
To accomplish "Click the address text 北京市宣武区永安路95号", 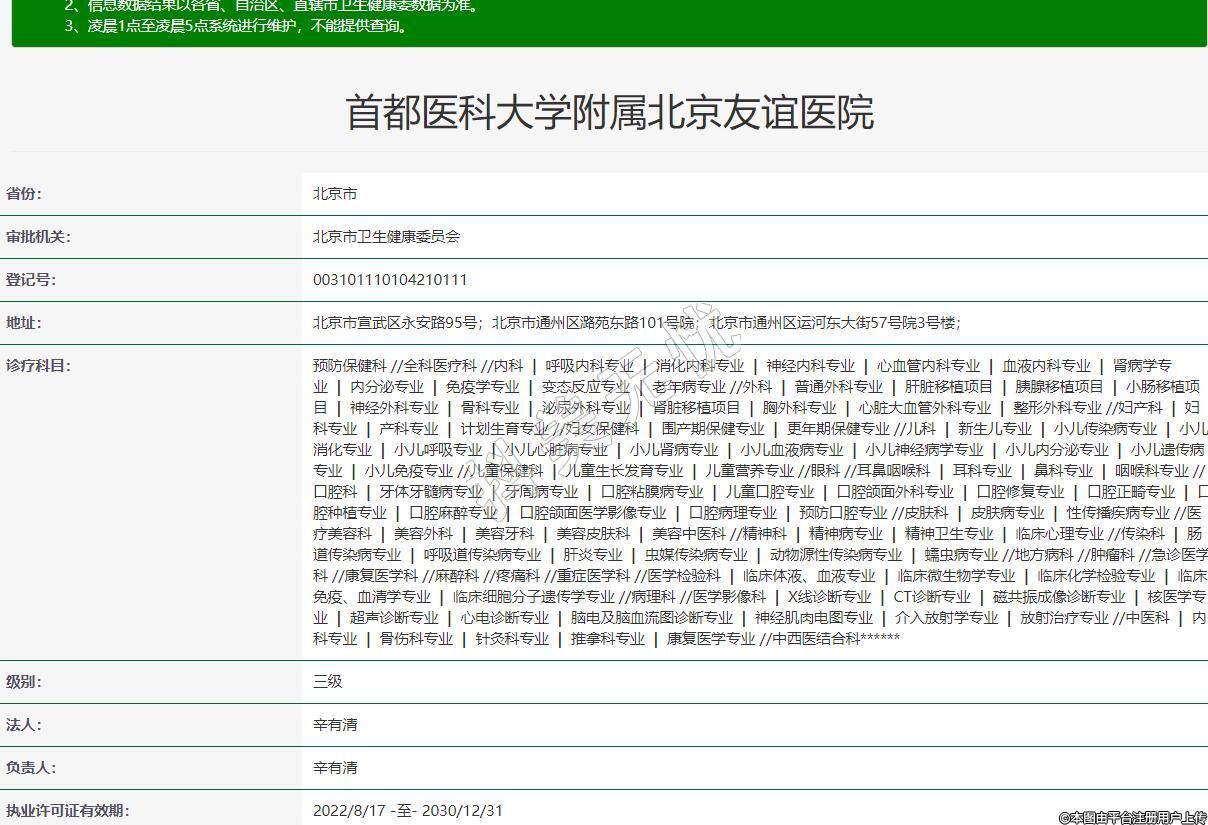I will [397, 323].
